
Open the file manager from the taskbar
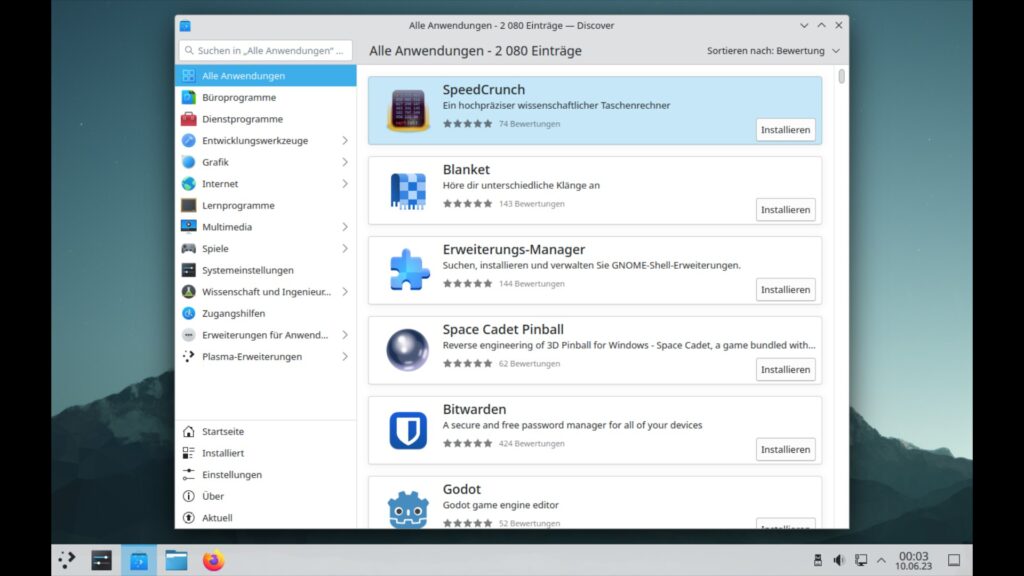click(176, 560)
